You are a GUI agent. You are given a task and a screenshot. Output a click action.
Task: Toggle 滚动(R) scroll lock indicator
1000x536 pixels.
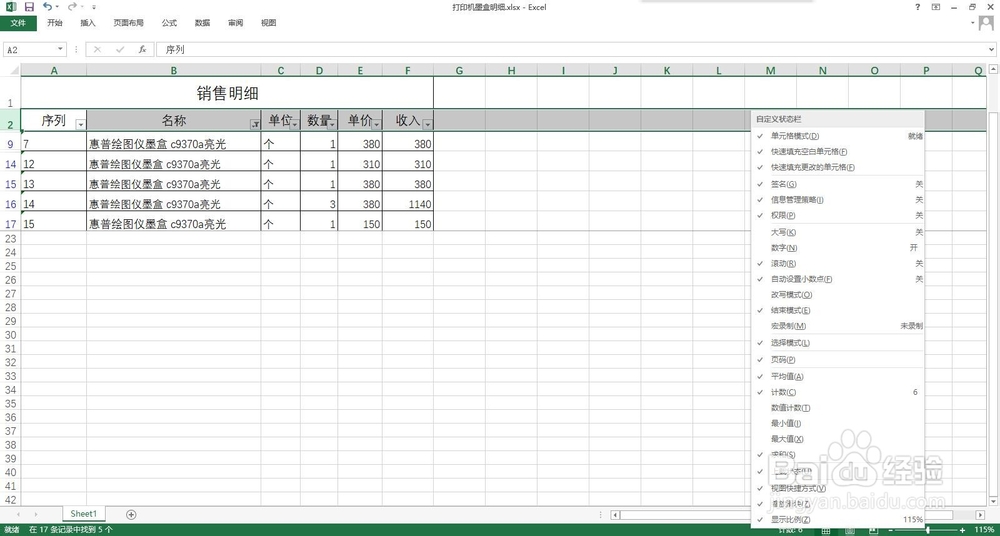838,264
